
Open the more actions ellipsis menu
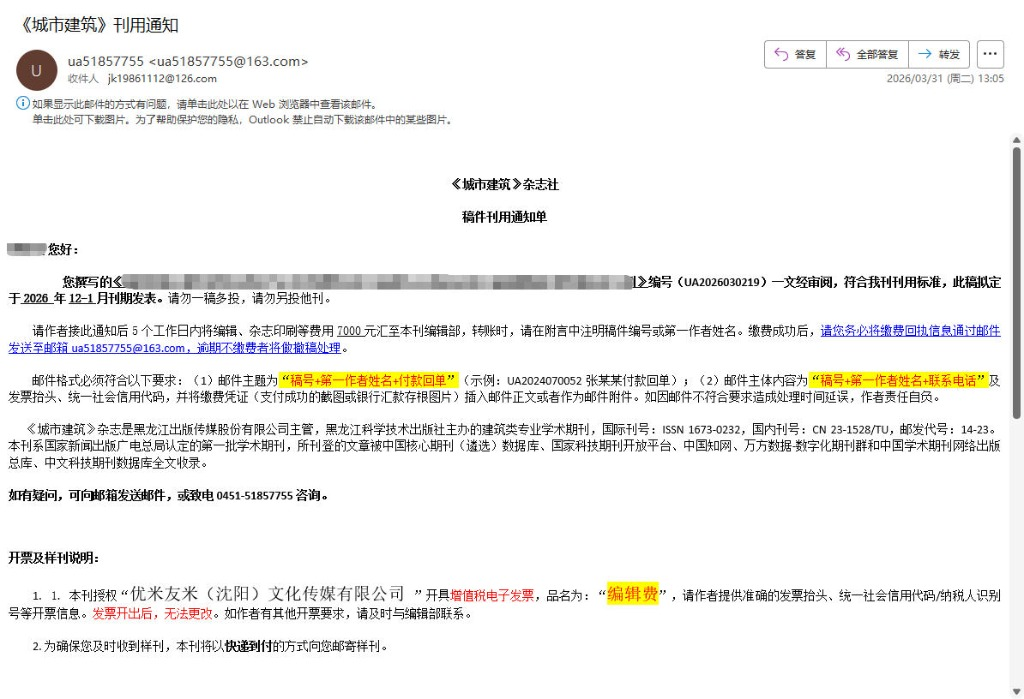[990, 54]
